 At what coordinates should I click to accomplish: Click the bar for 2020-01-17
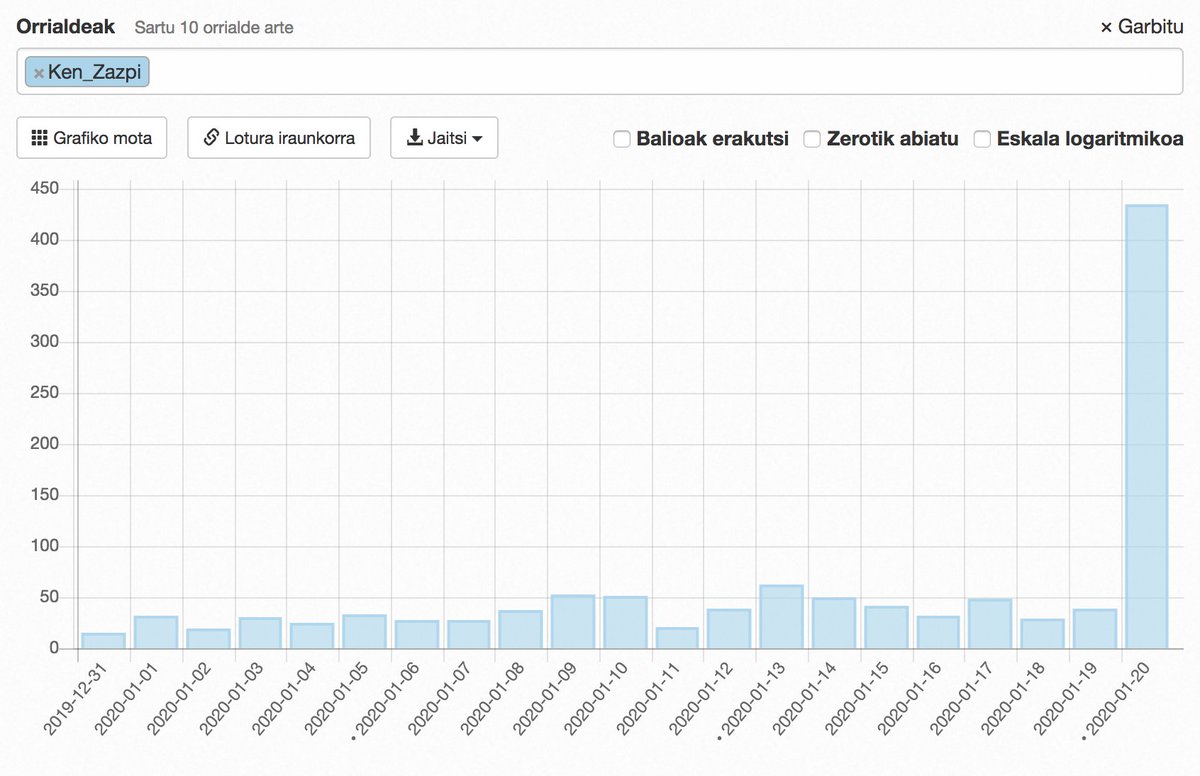[990, 624]
